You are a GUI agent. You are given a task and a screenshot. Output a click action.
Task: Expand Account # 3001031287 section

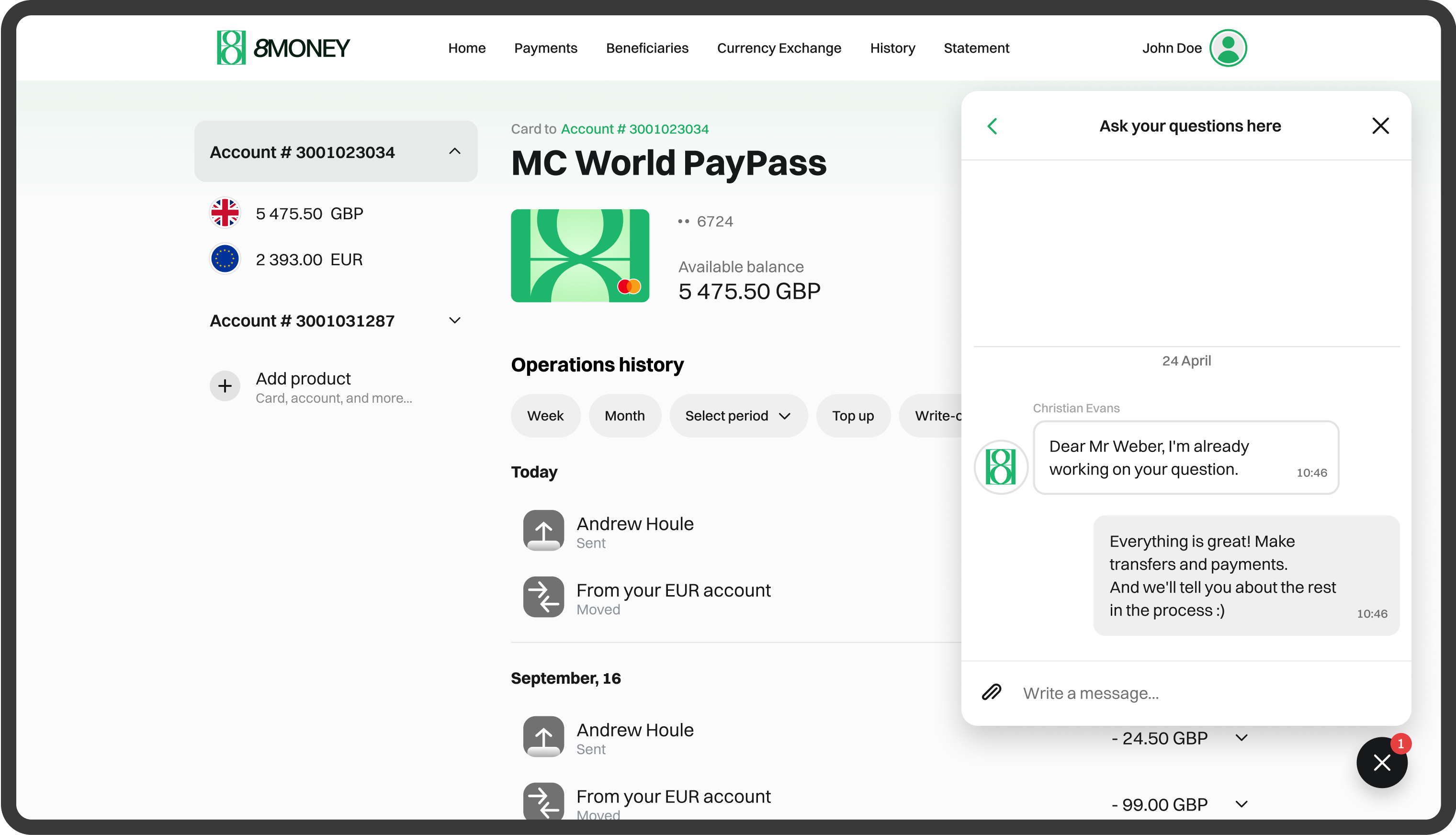click(455, 321)
